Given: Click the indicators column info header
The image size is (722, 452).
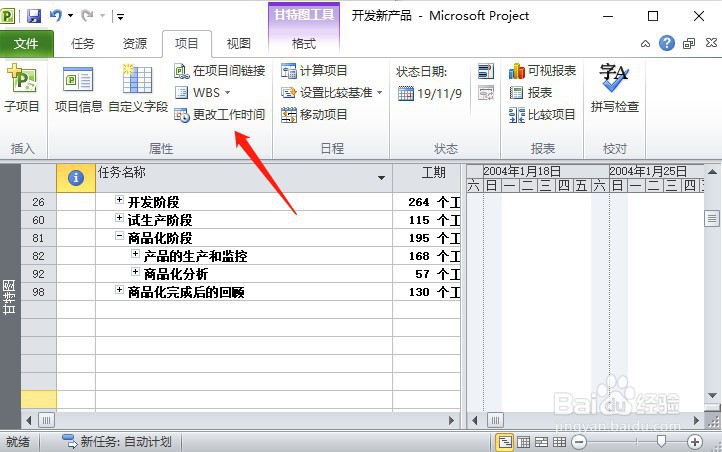Looking at the screenshot, I should (76, 178).
